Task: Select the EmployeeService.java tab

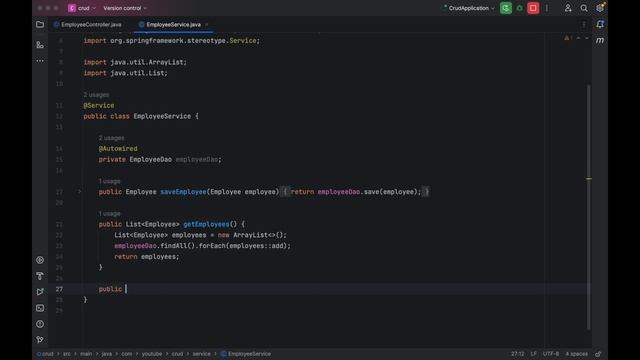Action: (x=173, y=24)
